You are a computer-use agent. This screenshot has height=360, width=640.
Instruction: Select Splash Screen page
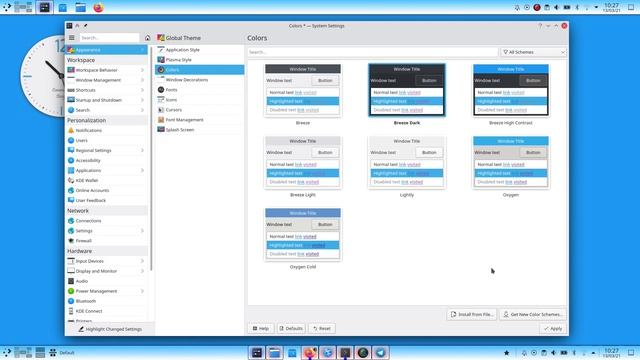(x=200, y=130)
